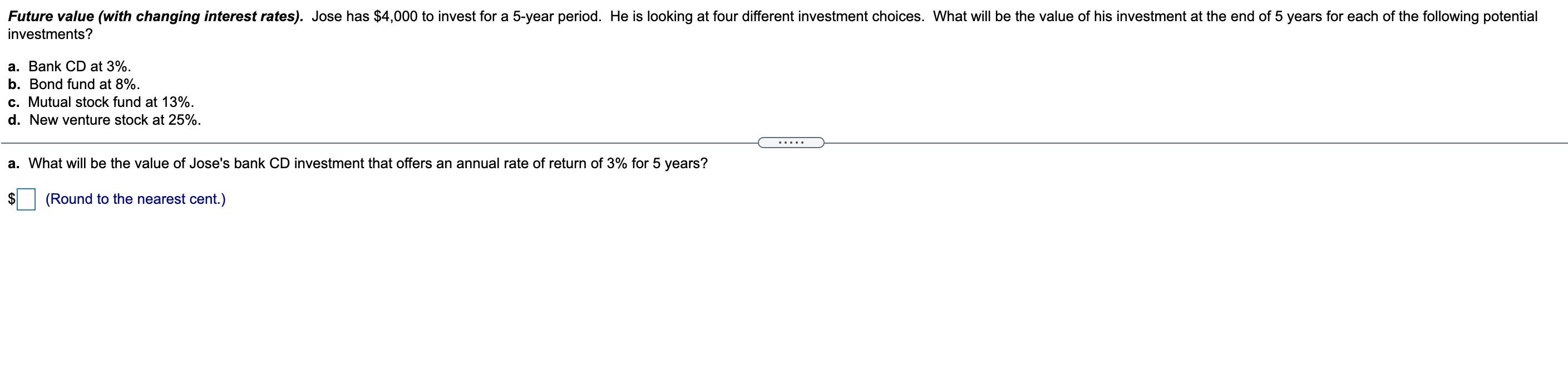
Task: Click the blue instructional text beside the answer box
Action: [135, 198]
